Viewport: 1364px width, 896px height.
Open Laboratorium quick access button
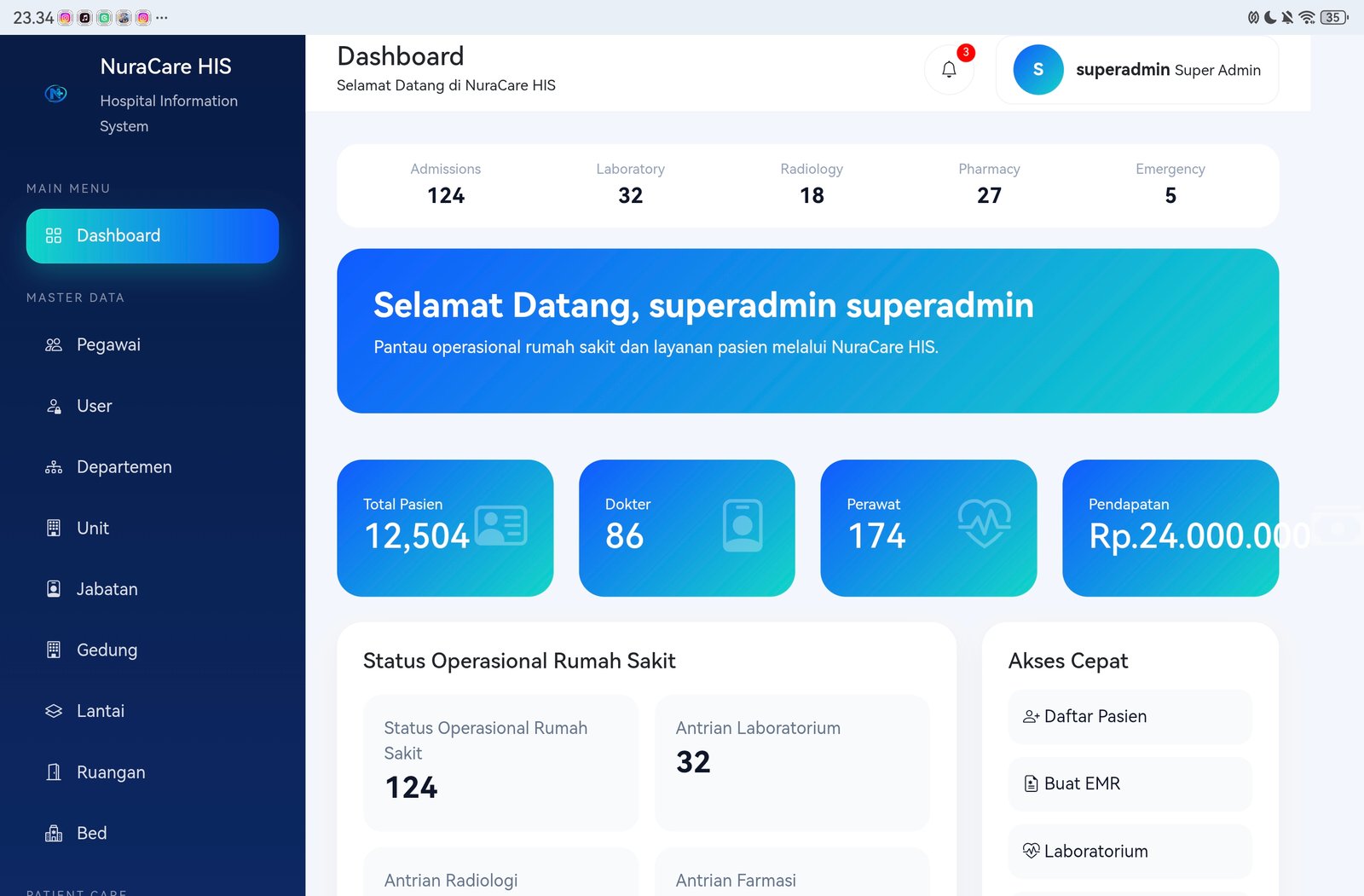pos(1130,851)
